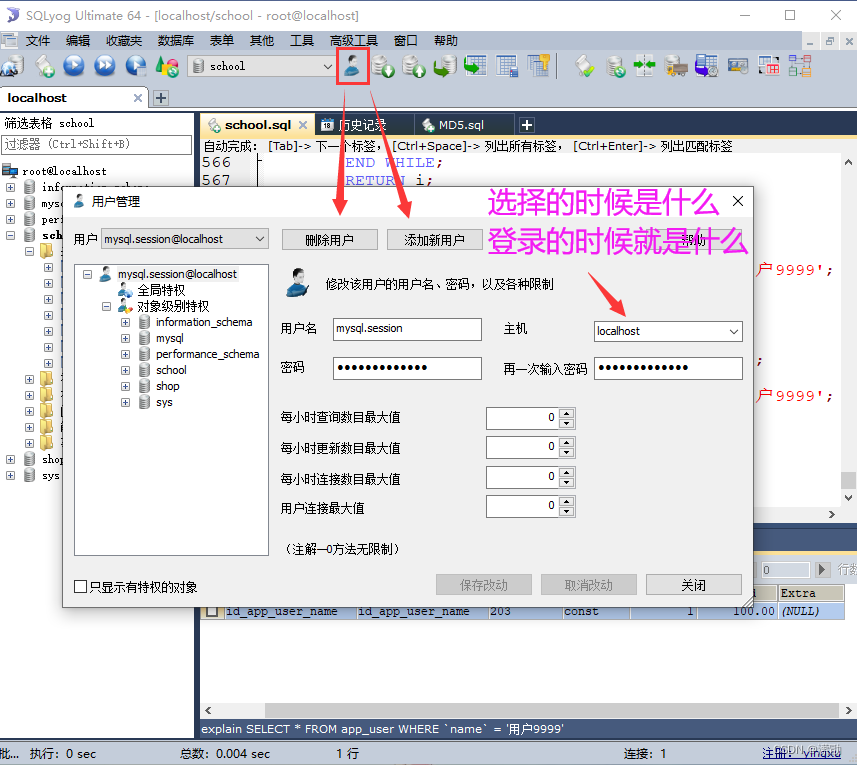Close the school.sql tab
Image resolution: width=857 pixels, height=765 pixels.
(303, 125)
